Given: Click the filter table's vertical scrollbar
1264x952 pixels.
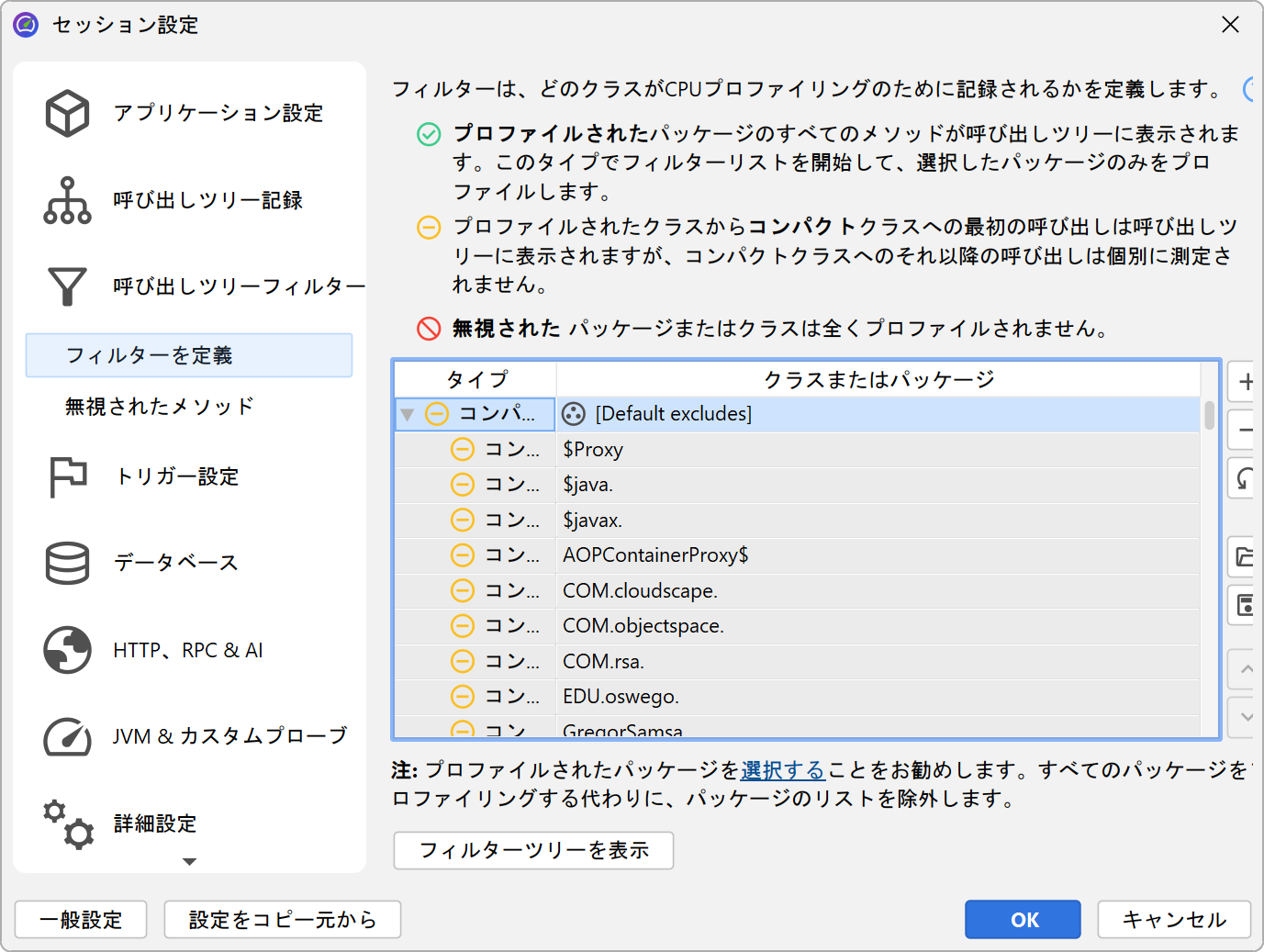Looking at the screenshot, I should click(x=1209, y=417).
